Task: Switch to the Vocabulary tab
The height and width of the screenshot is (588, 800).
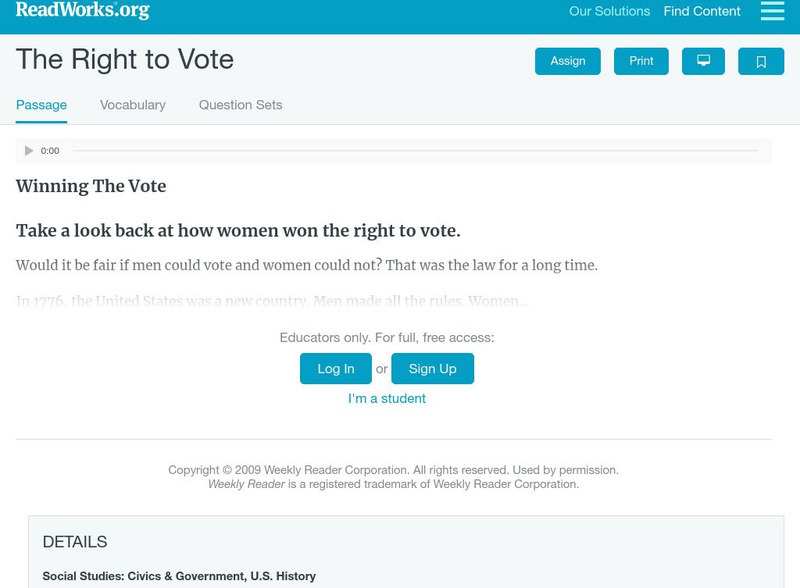Action: (x=133, y=105)
